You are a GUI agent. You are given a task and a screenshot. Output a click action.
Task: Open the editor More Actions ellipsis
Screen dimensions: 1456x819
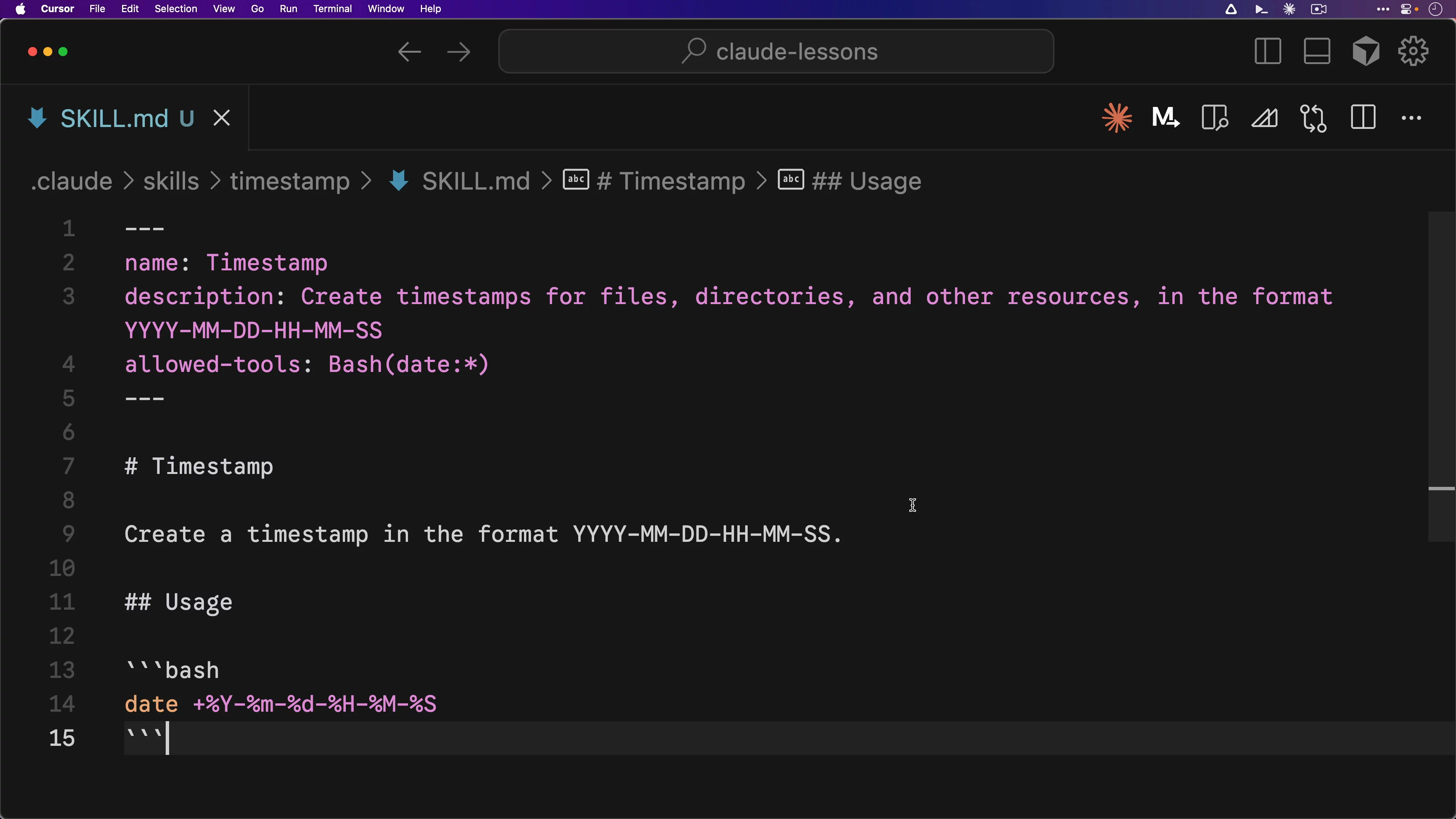(1411, 118)
